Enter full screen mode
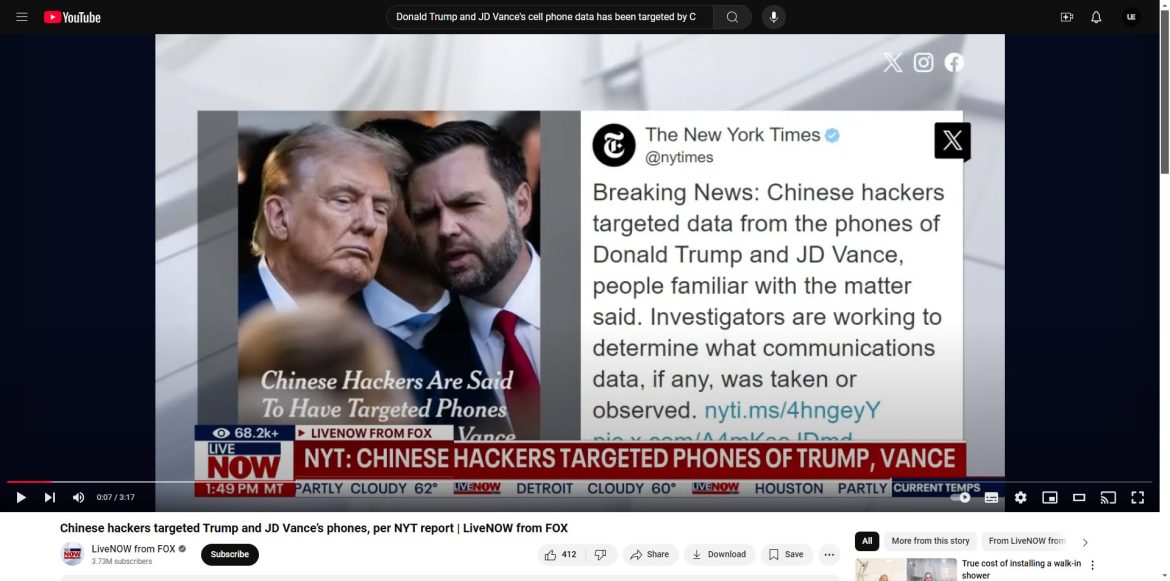Image resolution: width=1170 pixels, height=581 pixels. pyautogui.click(x=1137, y=497)
